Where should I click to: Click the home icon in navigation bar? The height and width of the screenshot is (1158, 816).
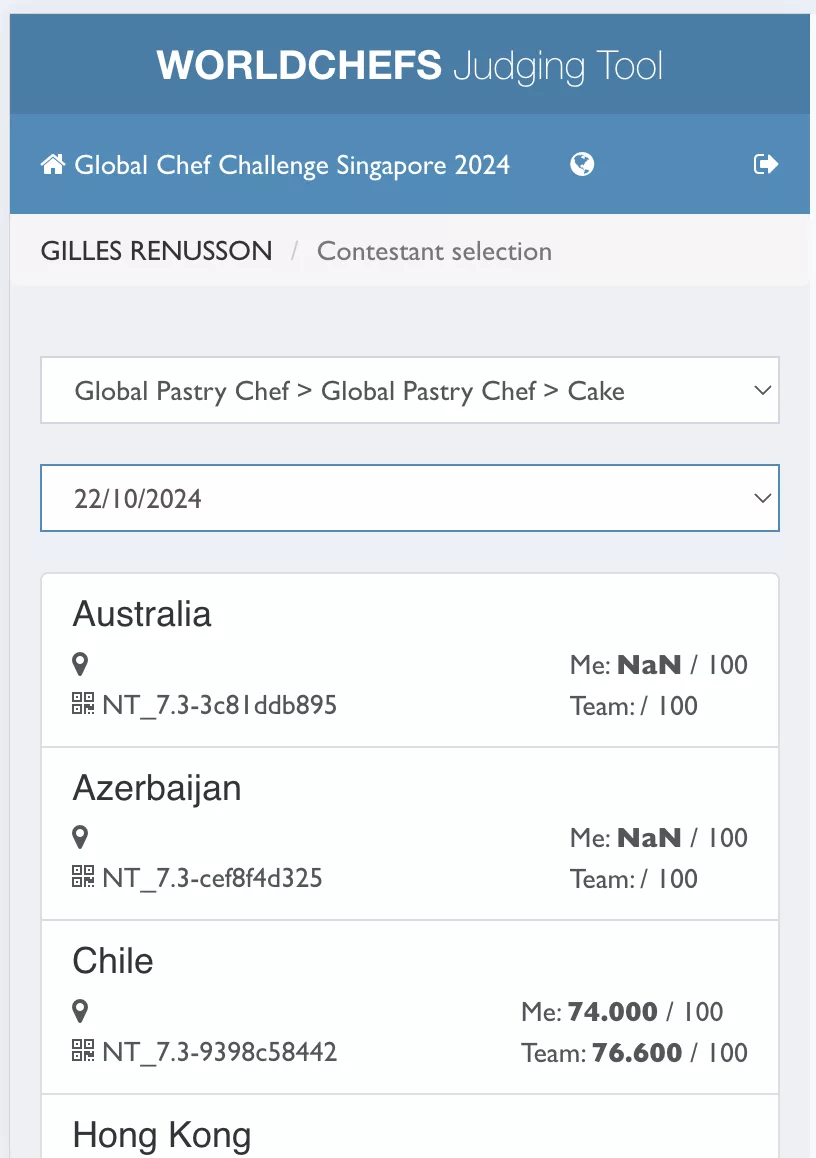[x=53, y=164]
